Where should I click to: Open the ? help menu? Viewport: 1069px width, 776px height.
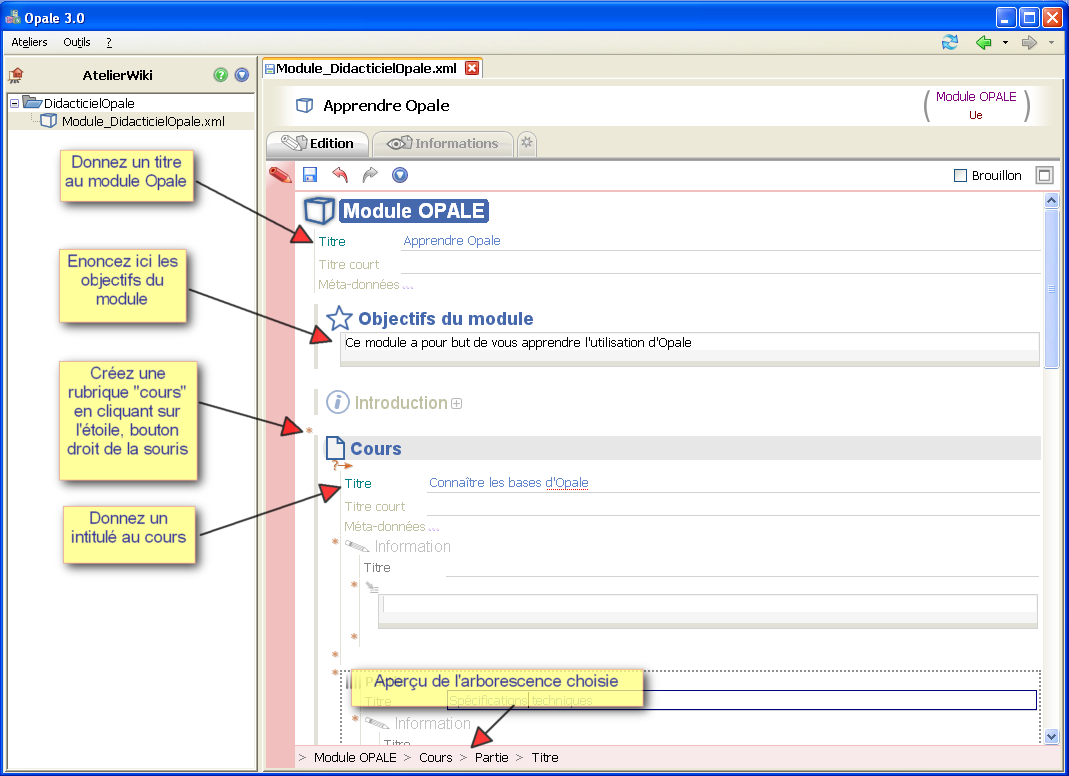pos(109,42)
